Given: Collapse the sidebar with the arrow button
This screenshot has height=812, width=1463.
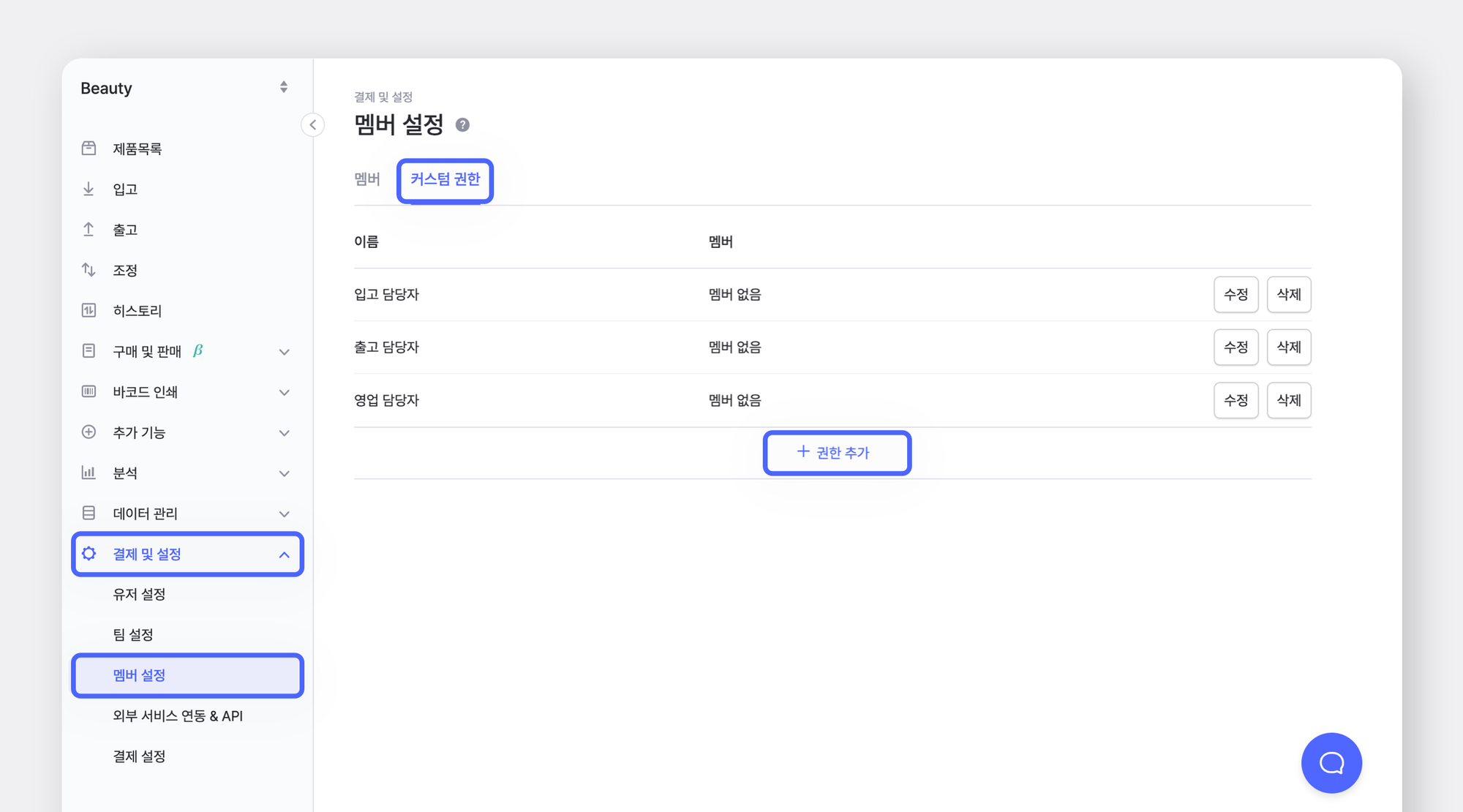Looking at the screenshot, I should [x=312, y=125].
